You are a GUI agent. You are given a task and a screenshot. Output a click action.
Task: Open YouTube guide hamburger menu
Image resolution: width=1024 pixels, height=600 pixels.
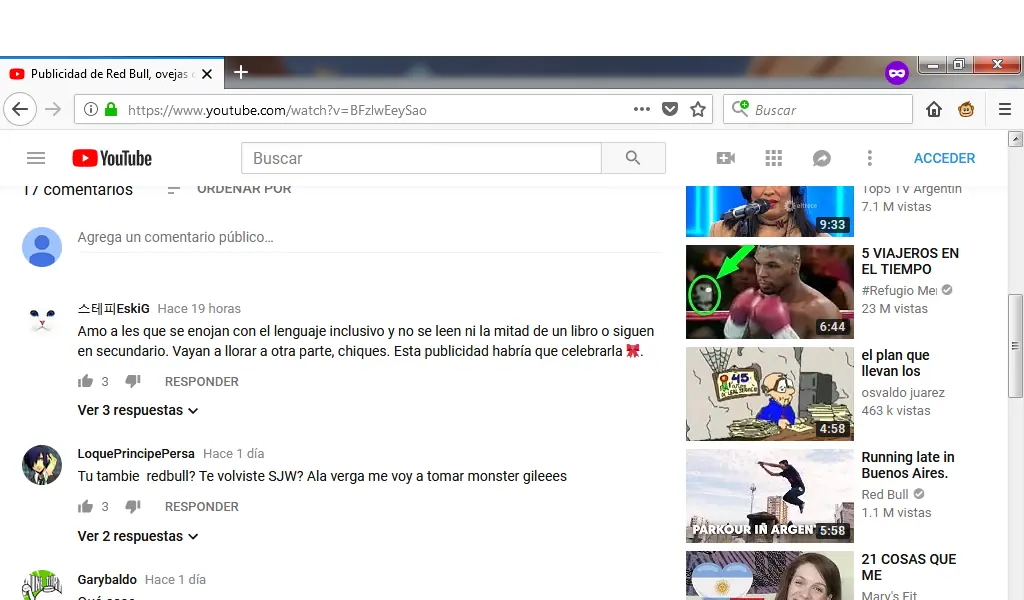[36, 158]
